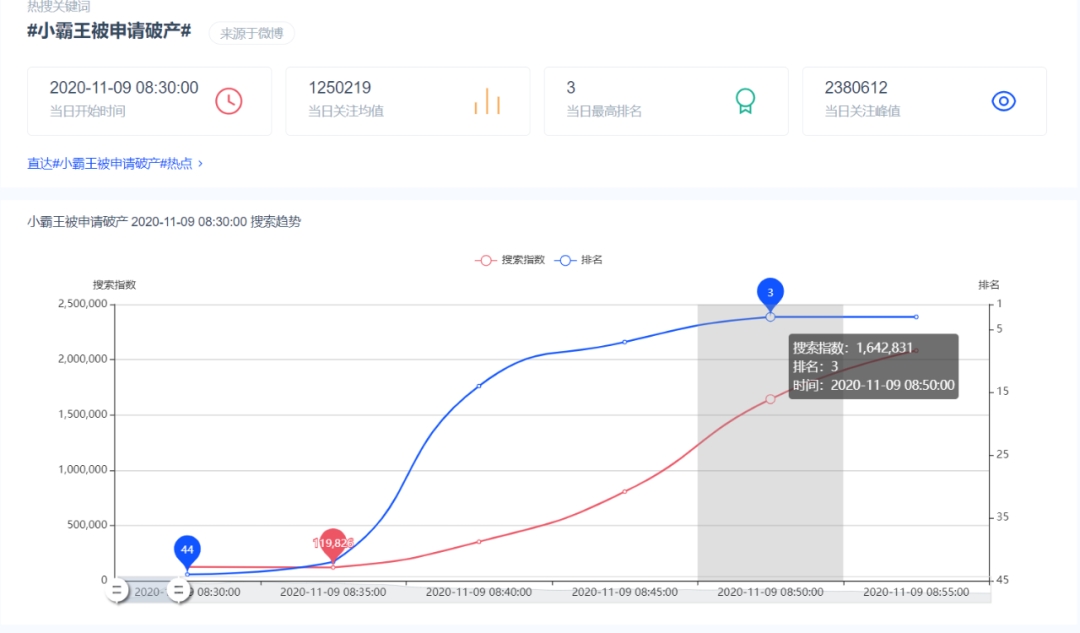
Task: Click the blue ranking point at 08:40:00
Action: pyautogui.click(x=479, y=386)
